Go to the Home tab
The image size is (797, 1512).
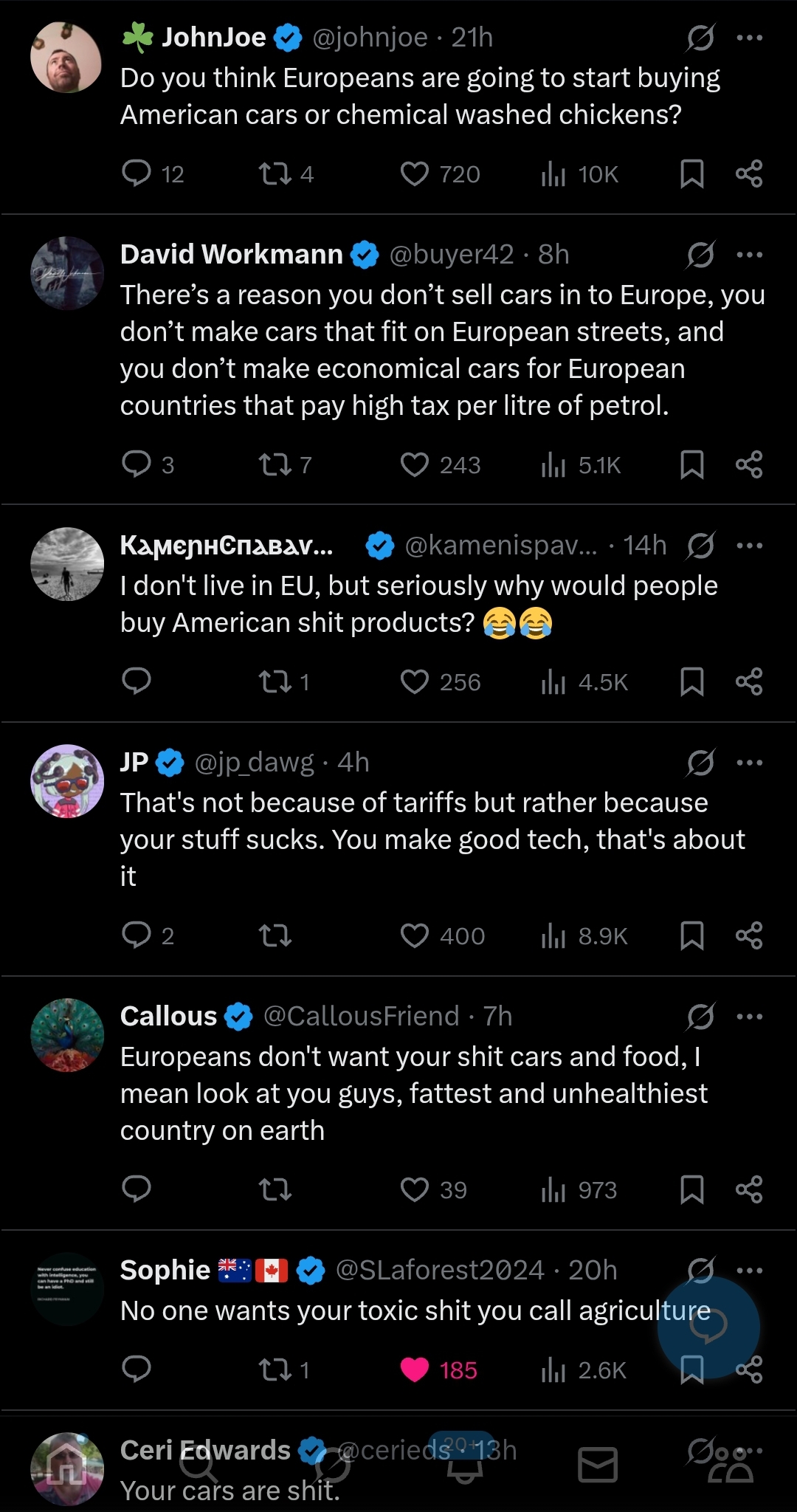point(67,1465)
